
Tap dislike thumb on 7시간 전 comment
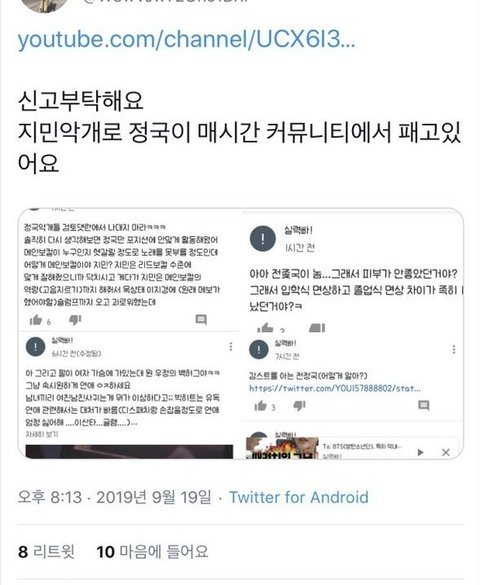pos(299,406)
